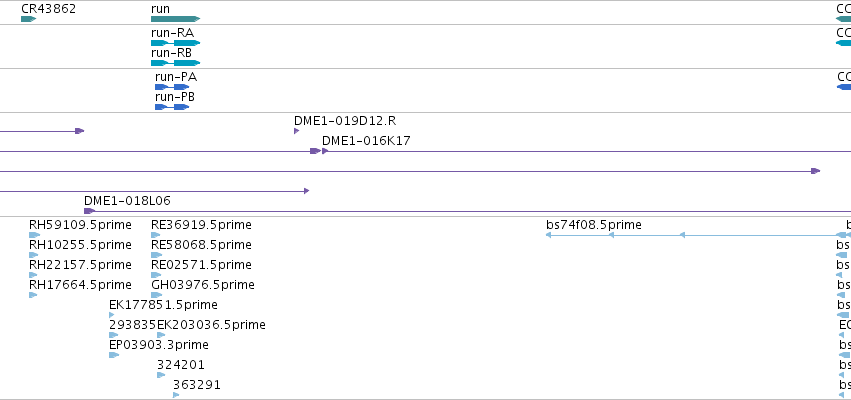Select the run-RB transcript glyph
Viewport: 851px width, 400px height.
click(175, 63)
